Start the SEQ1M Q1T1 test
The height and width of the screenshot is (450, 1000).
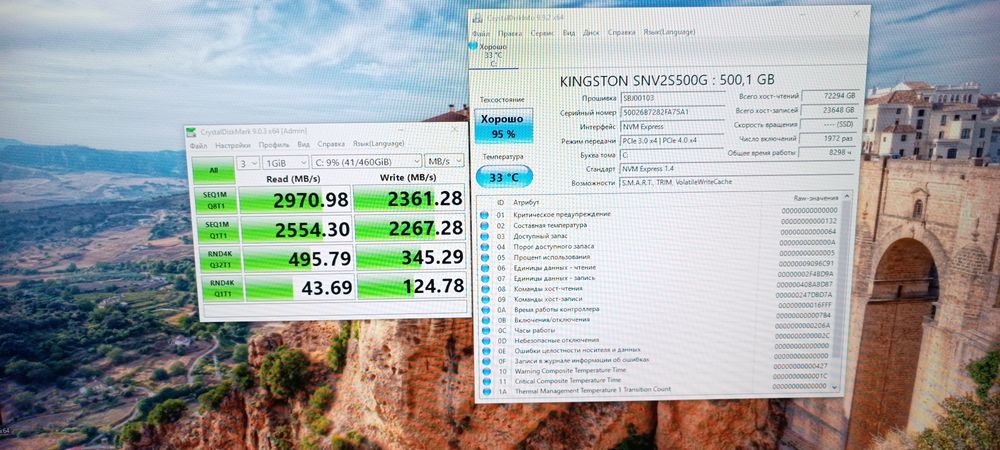[x=217, y=229]
